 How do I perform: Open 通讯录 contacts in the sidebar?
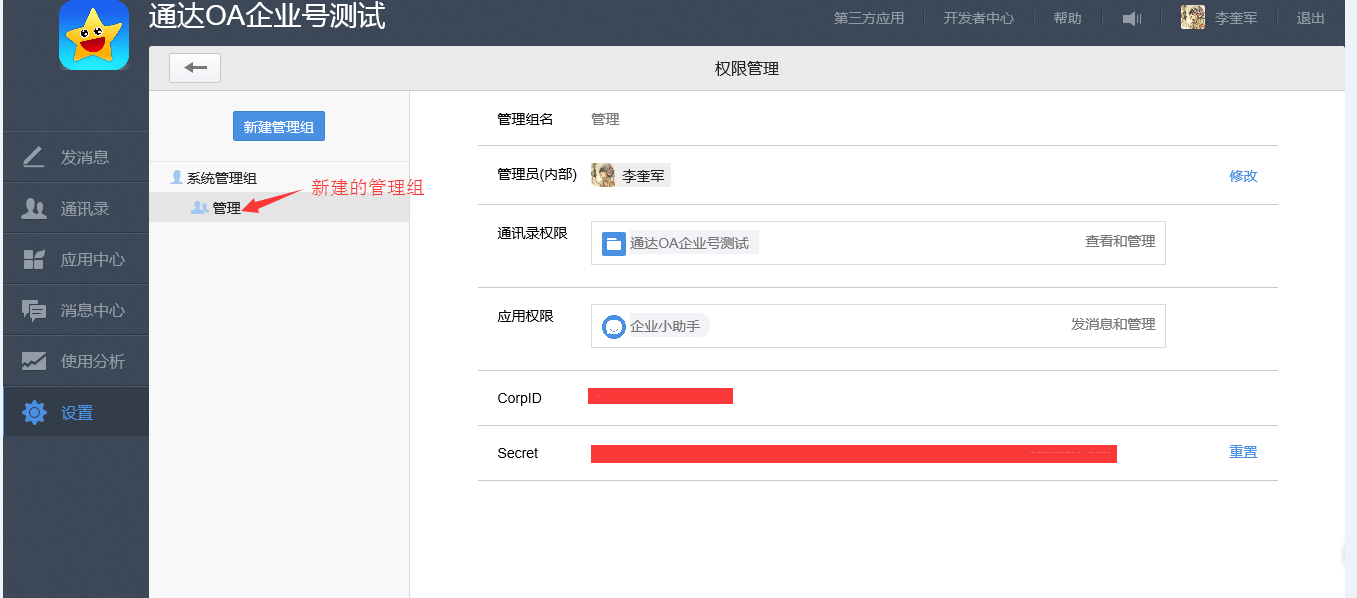(x=76, y=209)
